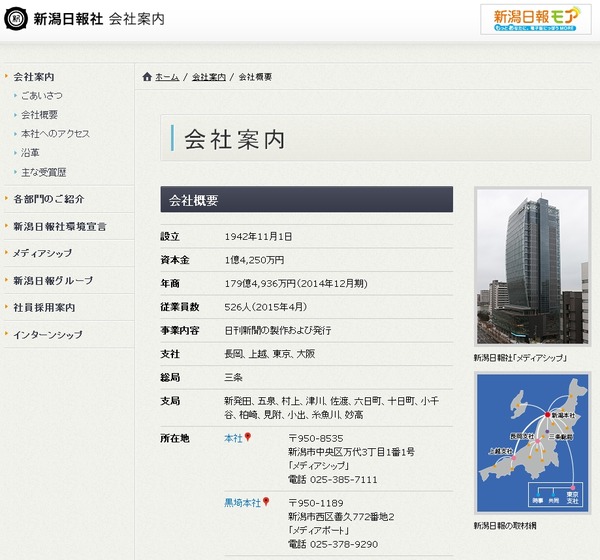Click the branch offices text 長岡、上越、東京、大阪
This screenshot has width=600, height=560.
270,354
